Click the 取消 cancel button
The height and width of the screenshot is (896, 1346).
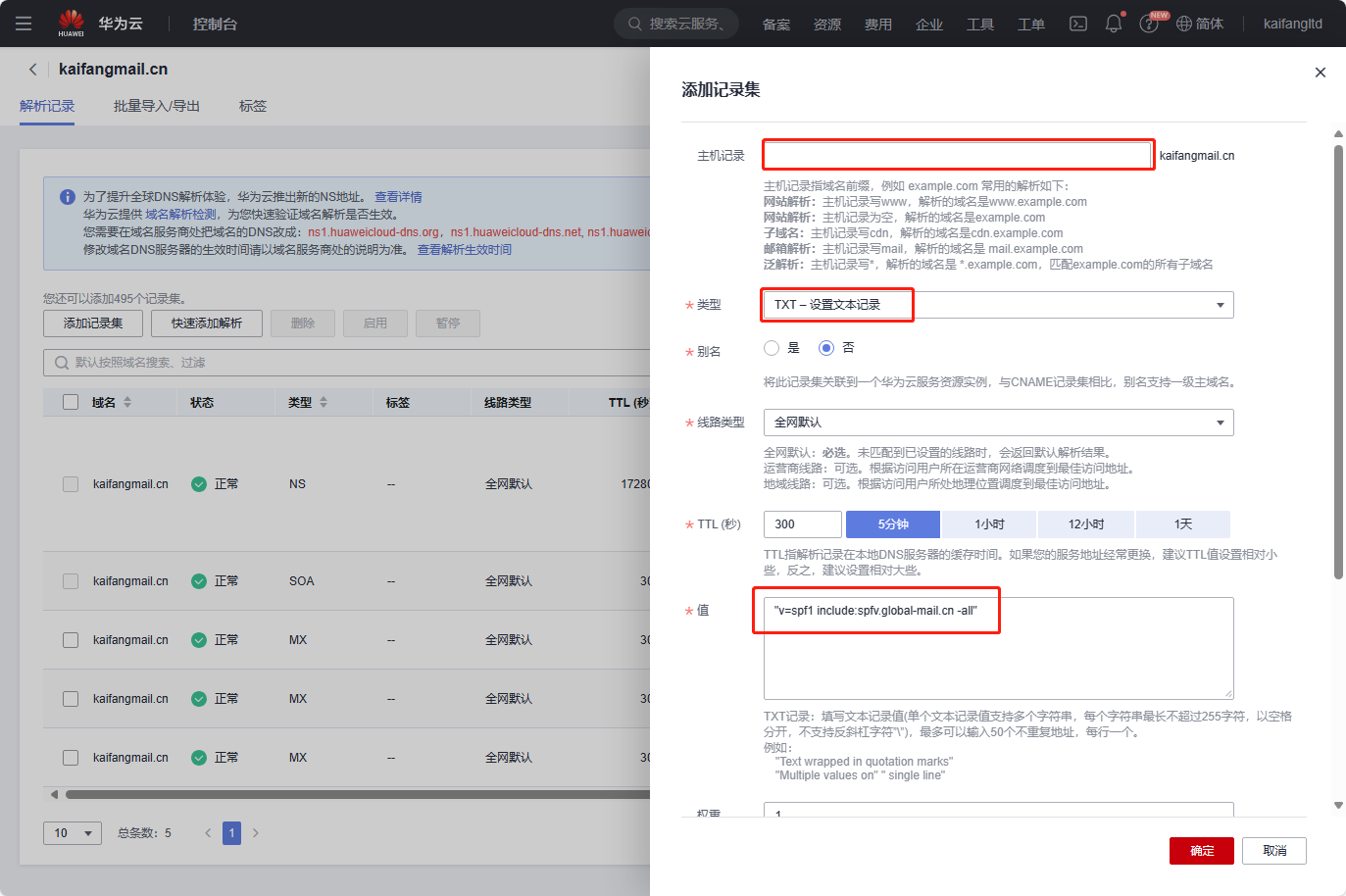tap(1274, 851)
